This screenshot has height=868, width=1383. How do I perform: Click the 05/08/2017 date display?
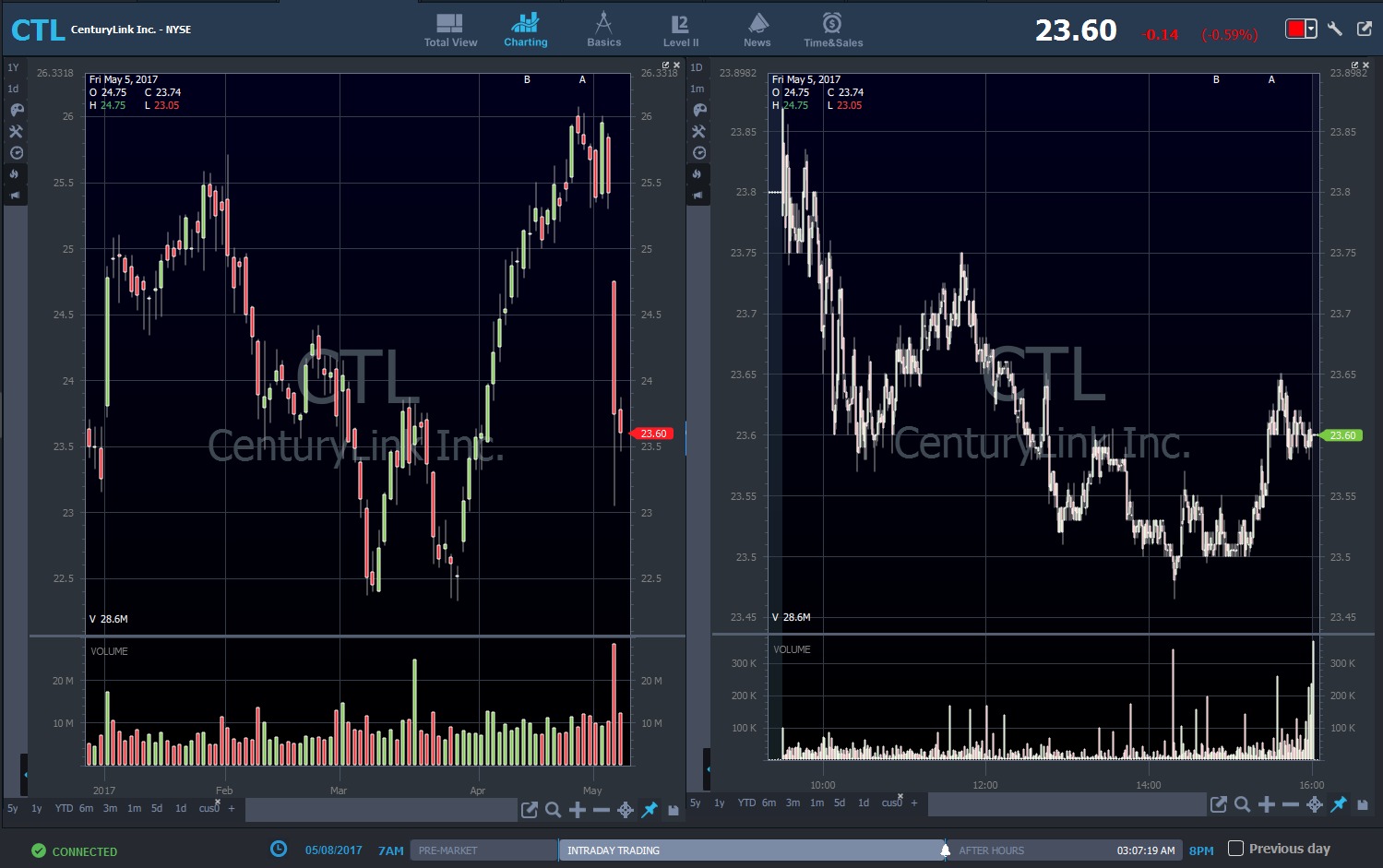pos(334,850)
